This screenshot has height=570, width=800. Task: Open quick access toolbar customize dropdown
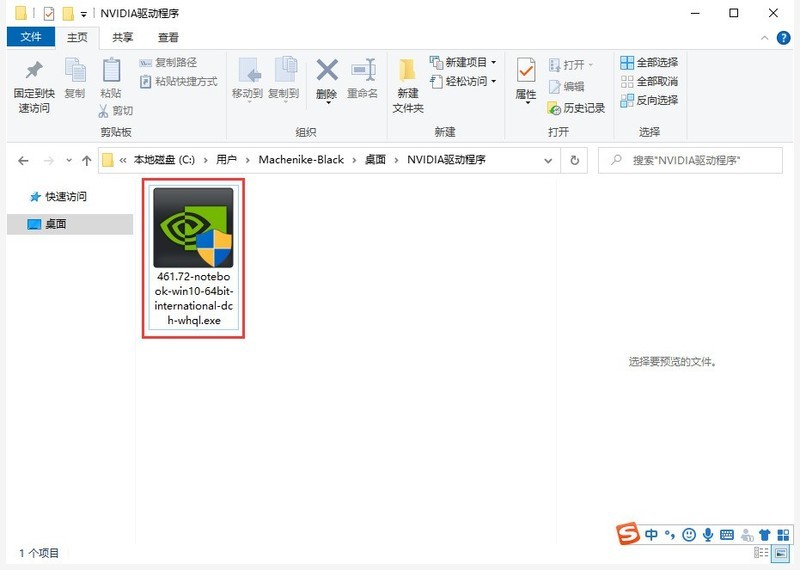(84, 14)
